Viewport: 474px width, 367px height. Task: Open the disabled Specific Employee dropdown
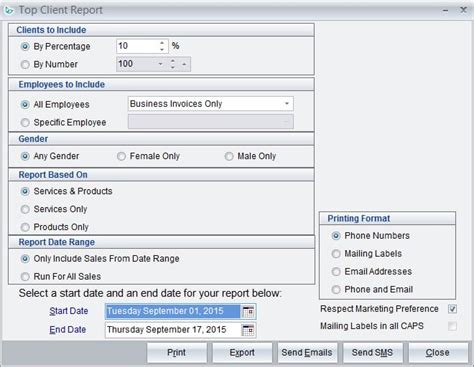tap(211, 122)
